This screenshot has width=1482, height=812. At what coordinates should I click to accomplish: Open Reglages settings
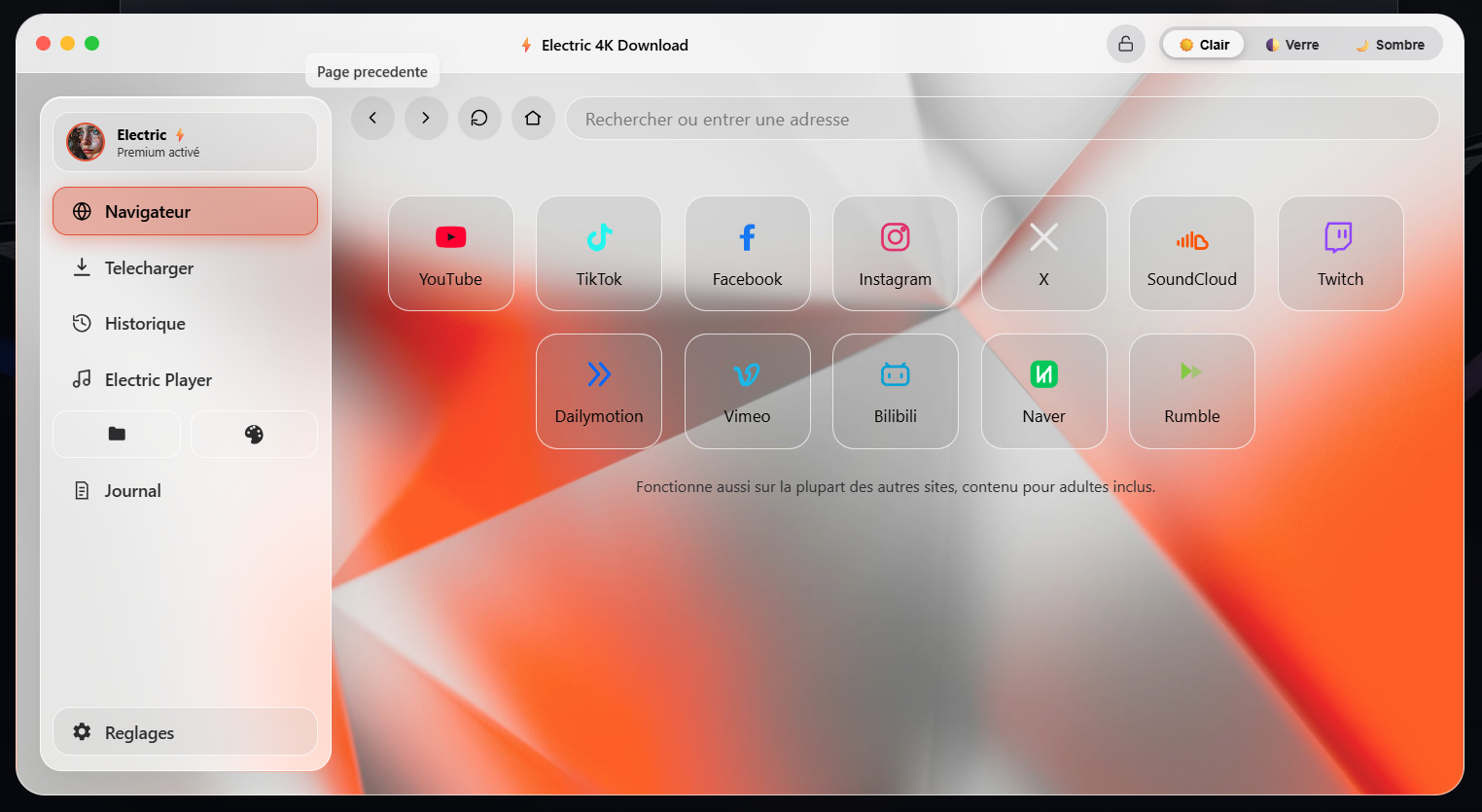(185, 731)
